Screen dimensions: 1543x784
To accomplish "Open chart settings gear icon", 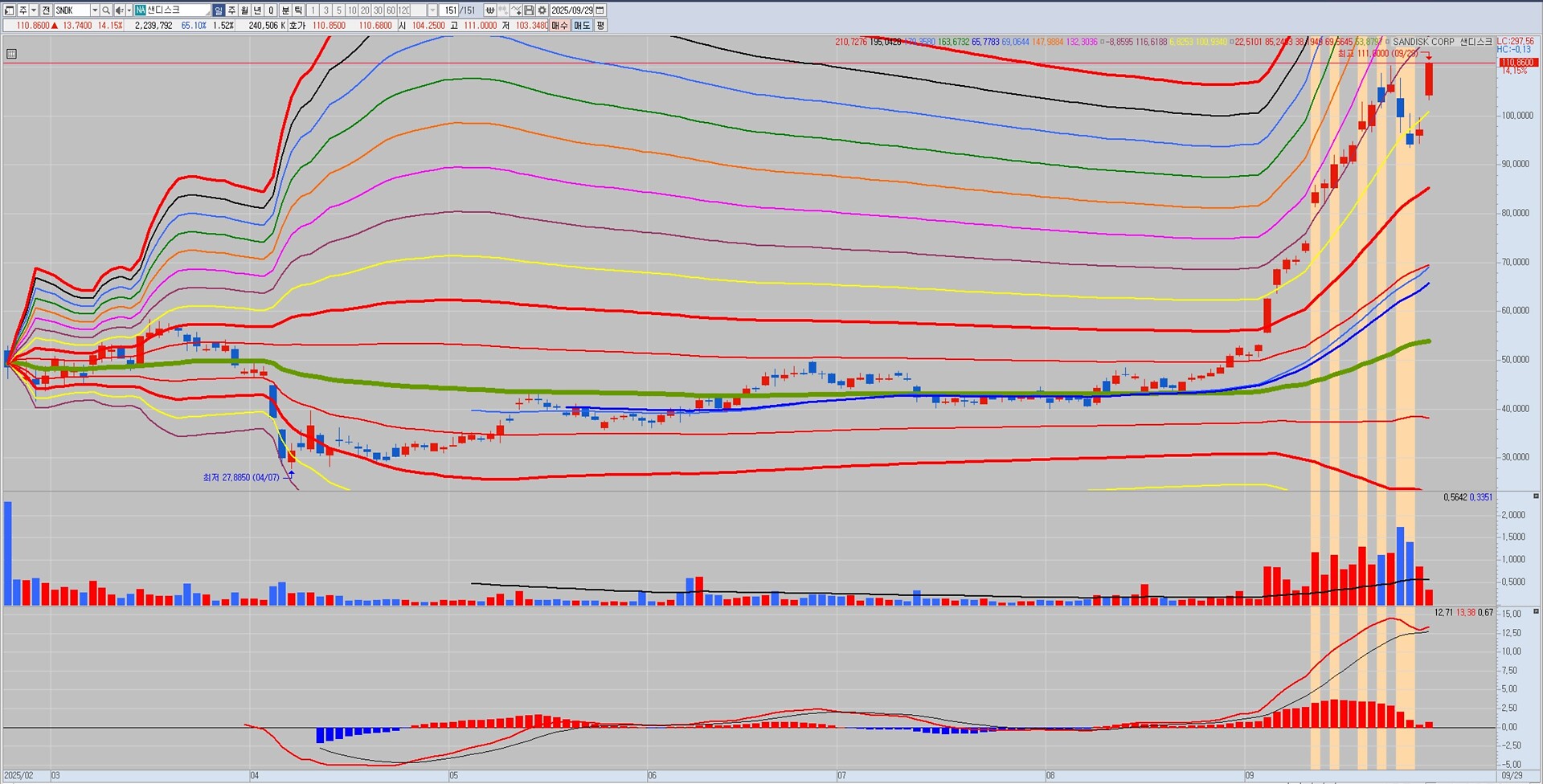I will tap(542, 10).
